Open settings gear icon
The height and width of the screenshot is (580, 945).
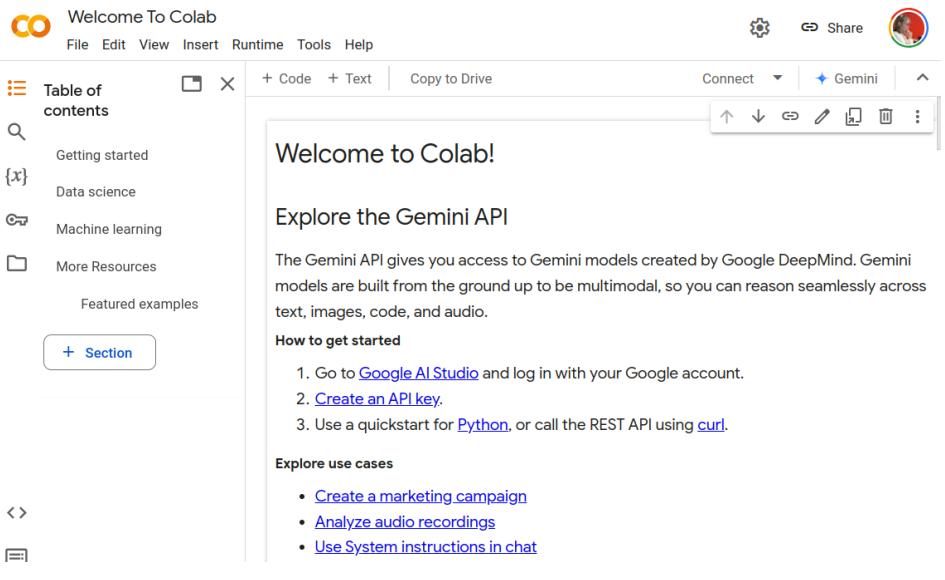pos(760,27)
